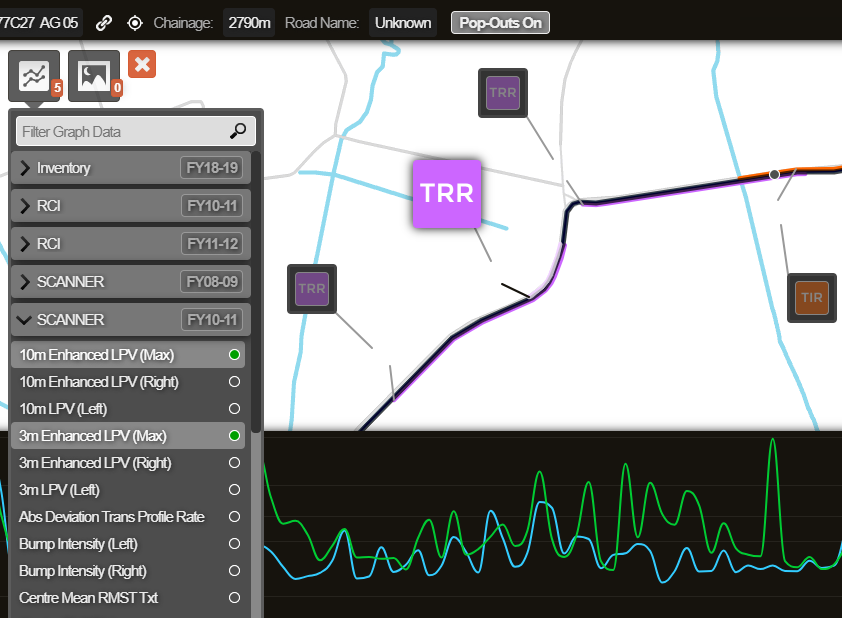Click the Unknown road name field

point(403,23)
